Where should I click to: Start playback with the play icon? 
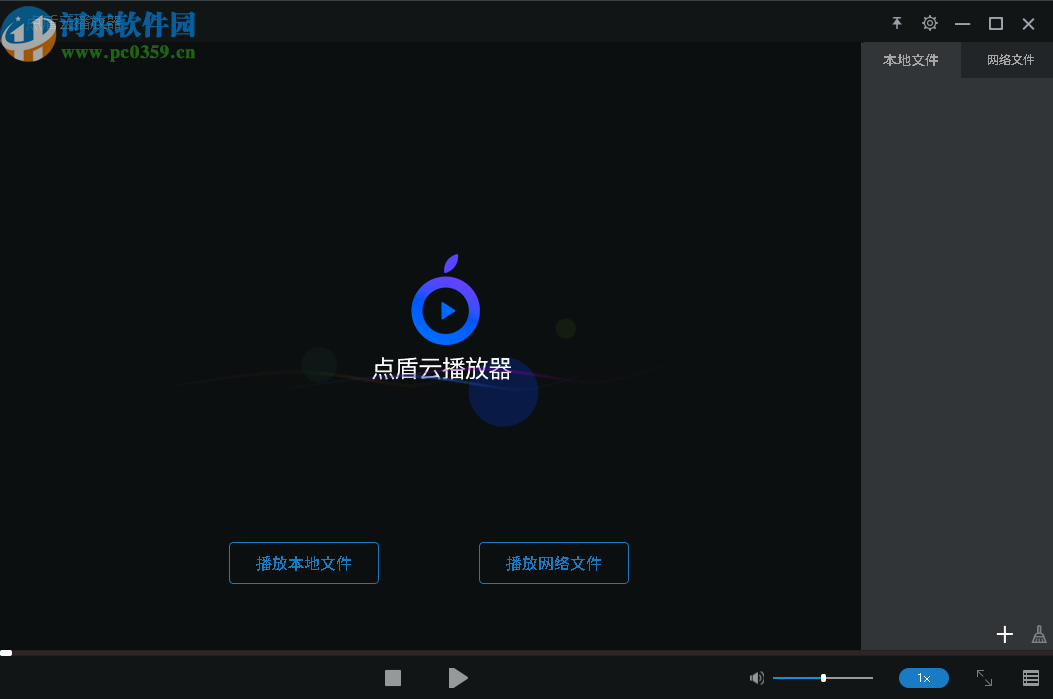(x=458, y=678)
